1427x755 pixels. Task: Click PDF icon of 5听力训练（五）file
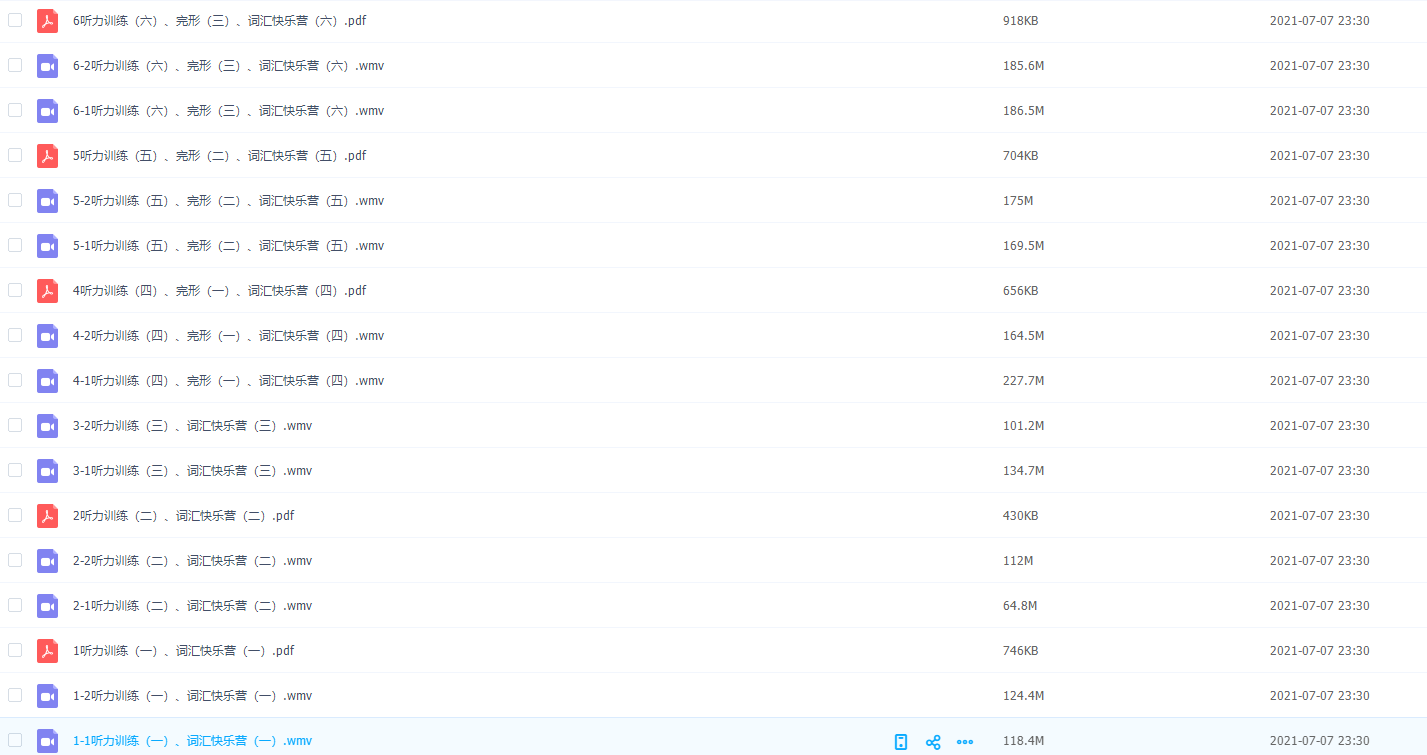[x=47, y=156]
